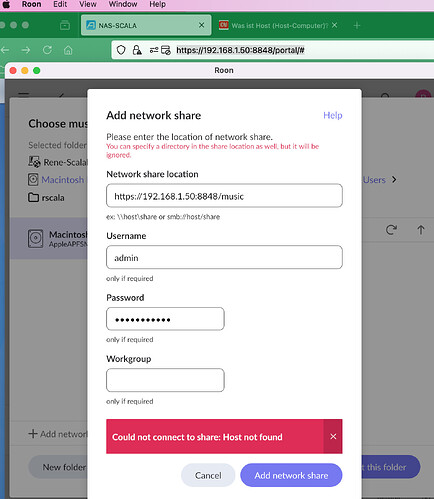Image resolution: width=434 pixels, height=499 pixels.
Task: Click the New folder button
Action: tap(58, 467)
